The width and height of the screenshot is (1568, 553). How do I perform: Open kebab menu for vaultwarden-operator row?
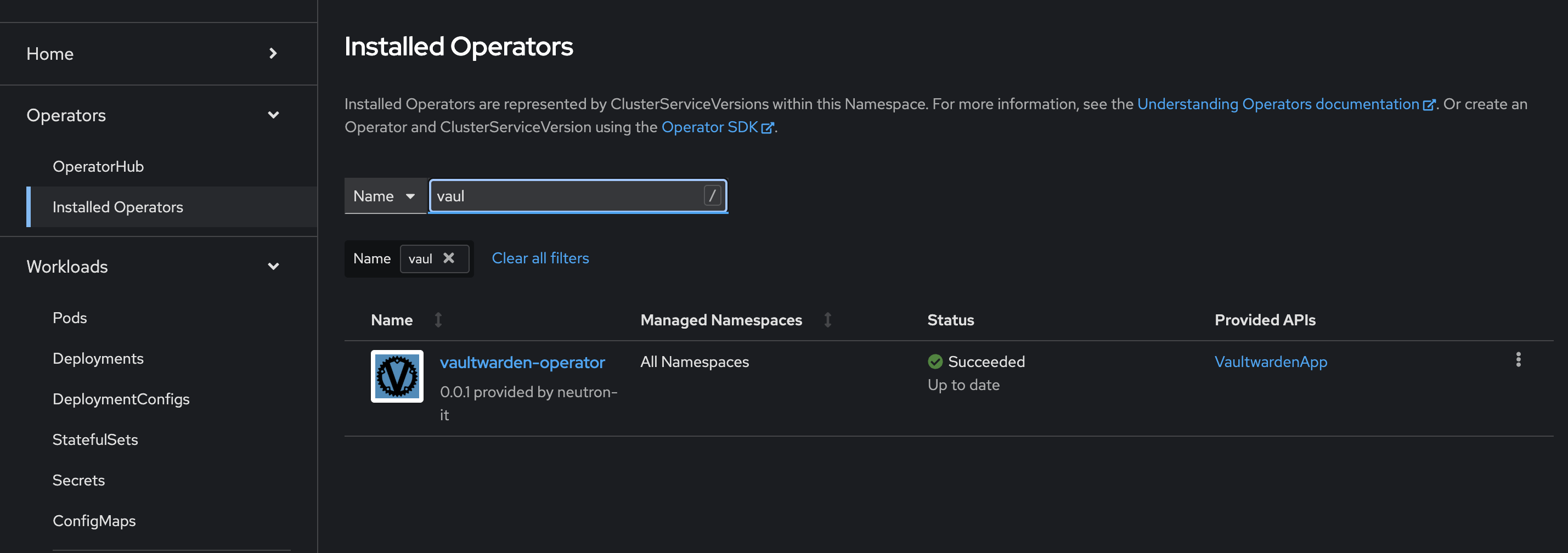click(1518, 359)
